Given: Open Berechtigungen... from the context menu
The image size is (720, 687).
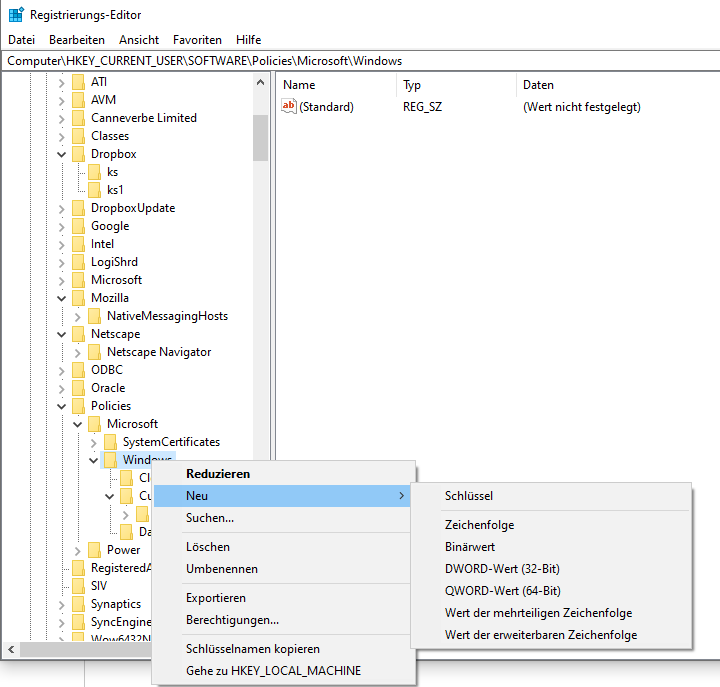Looking at the screenshot, I should (284, 620).
